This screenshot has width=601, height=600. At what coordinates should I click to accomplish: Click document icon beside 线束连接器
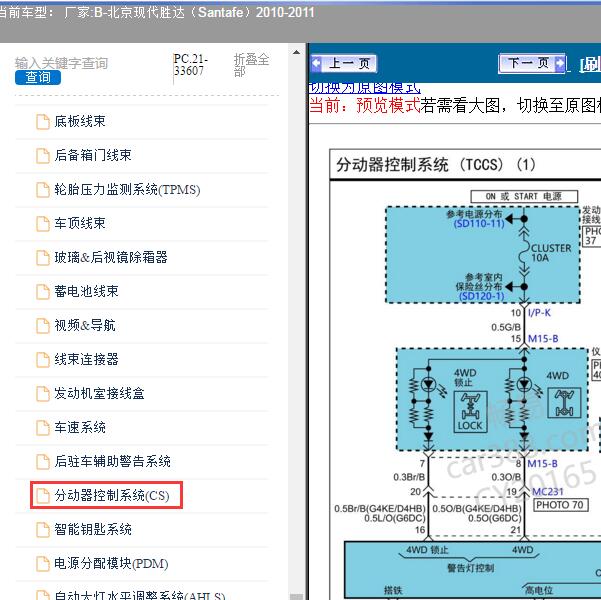43,360
